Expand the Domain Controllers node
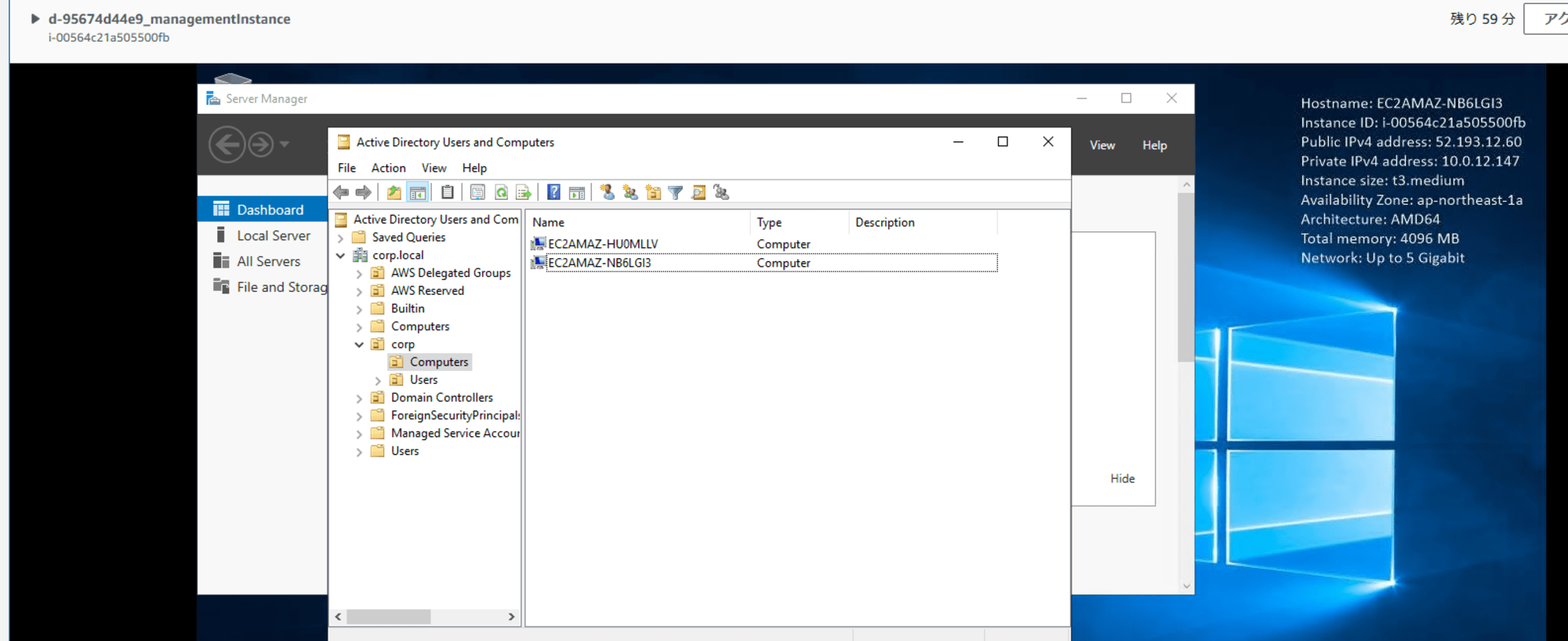Image resolution: width=1568 pixels, height=641 pixels. 359,399
